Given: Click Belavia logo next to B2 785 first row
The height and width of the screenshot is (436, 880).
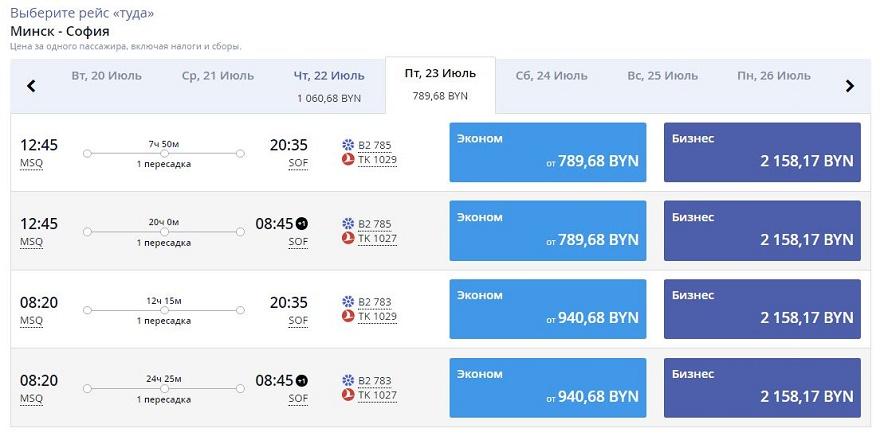Looking at the screenshot, I should [x=348, y=144].
